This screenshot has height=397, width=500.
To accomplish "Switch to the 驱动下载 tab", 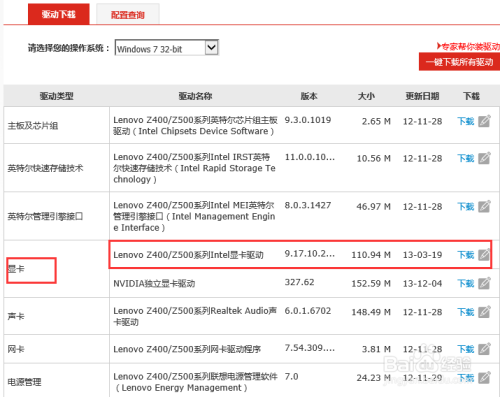I will pos(59,14).
